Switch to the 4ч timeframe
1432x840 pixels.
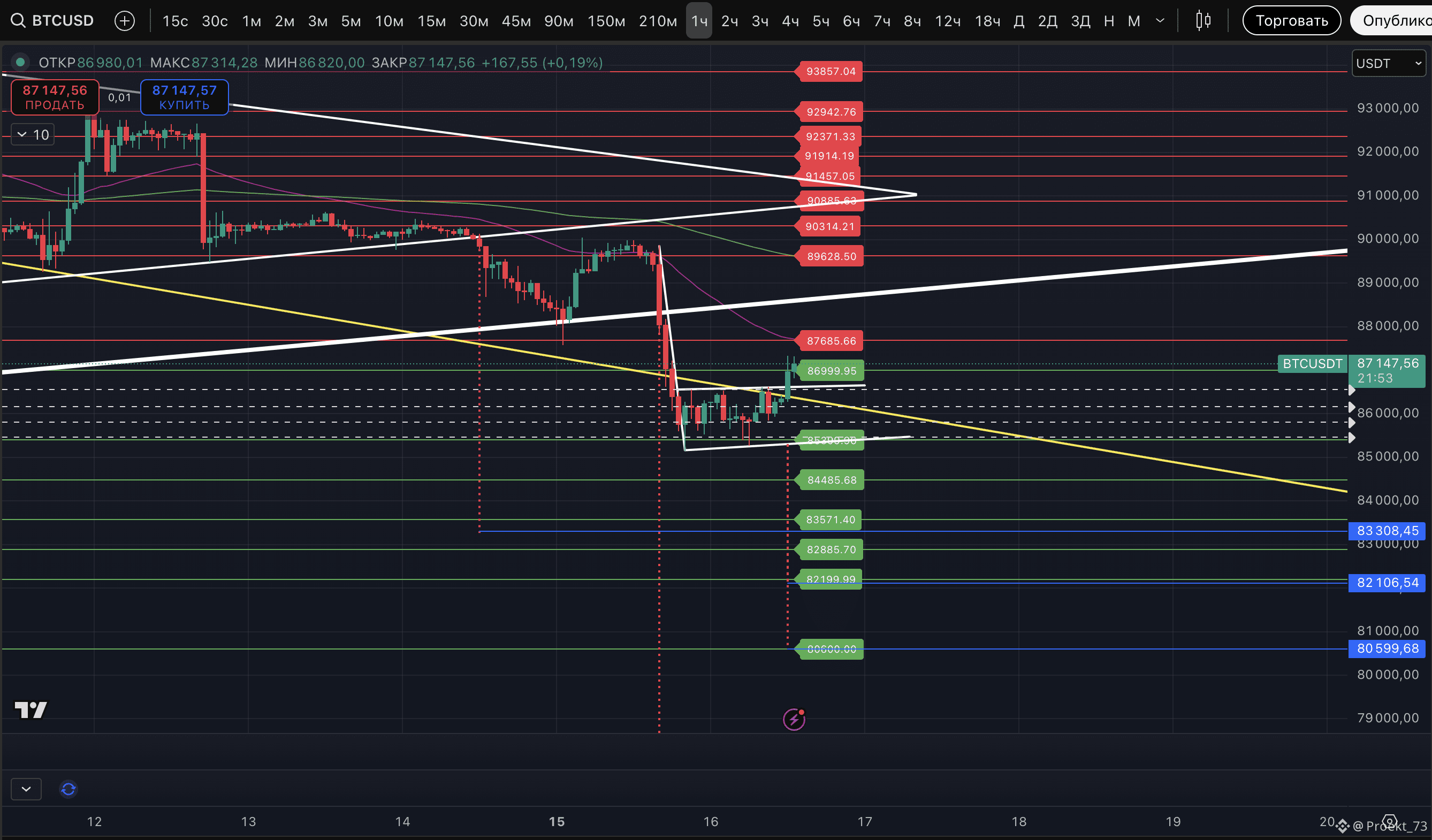point(790,21)
